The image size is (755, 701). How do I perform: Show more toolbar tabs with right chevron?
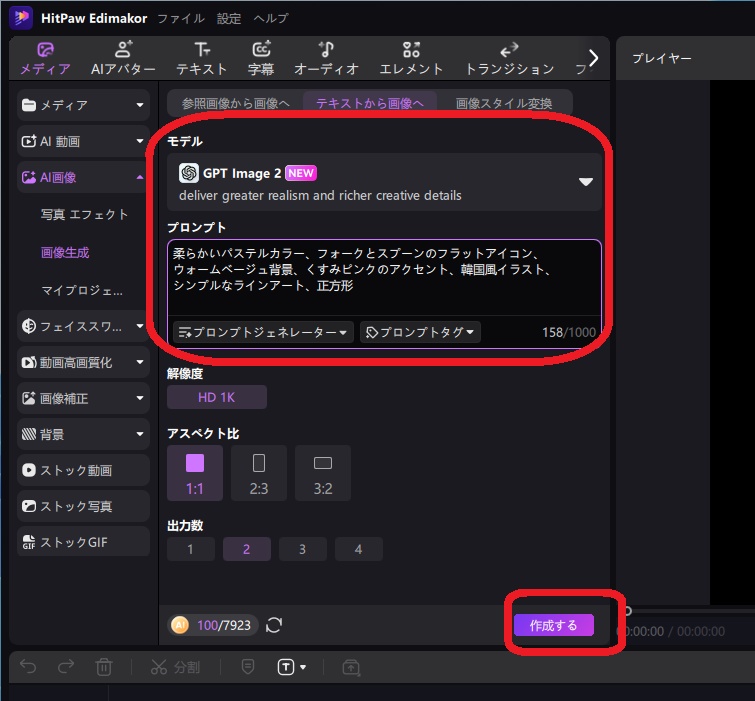pyautogui.click(x=594, y=58)
